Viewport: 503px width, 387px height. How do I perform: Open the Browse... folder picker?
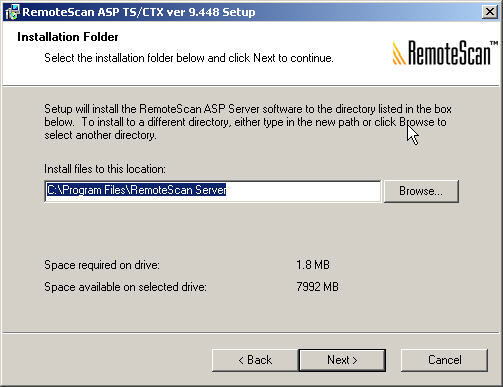coord(421,191)
